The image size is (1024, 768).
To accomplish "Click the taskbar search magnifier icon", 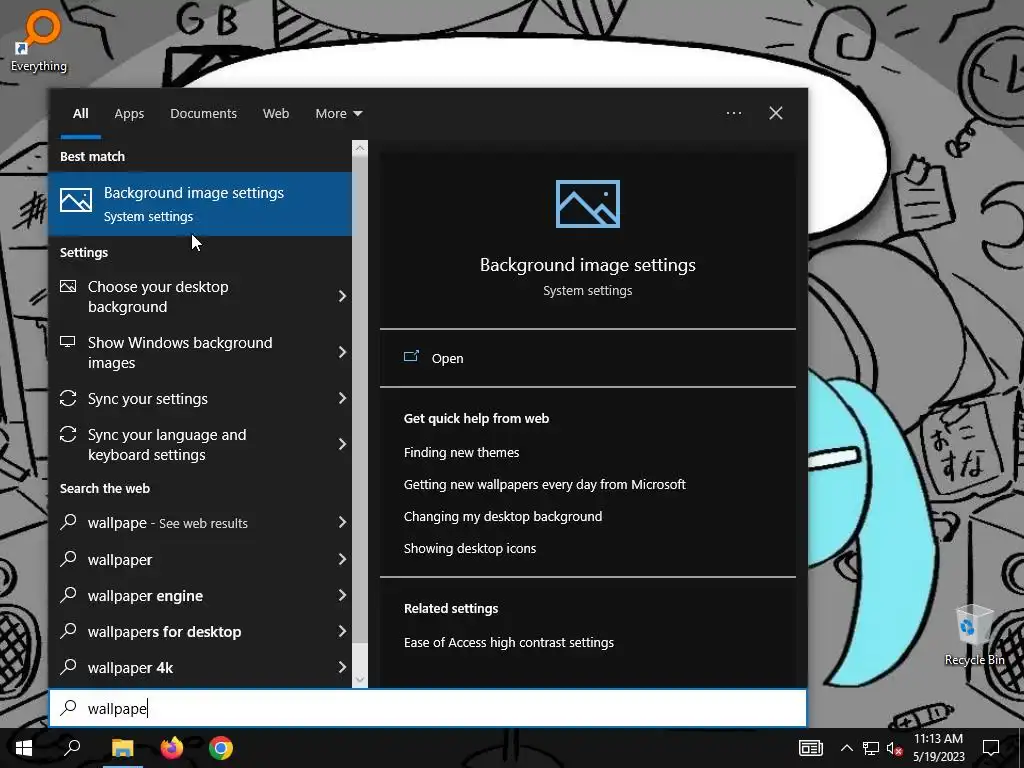I will [72, 748].
